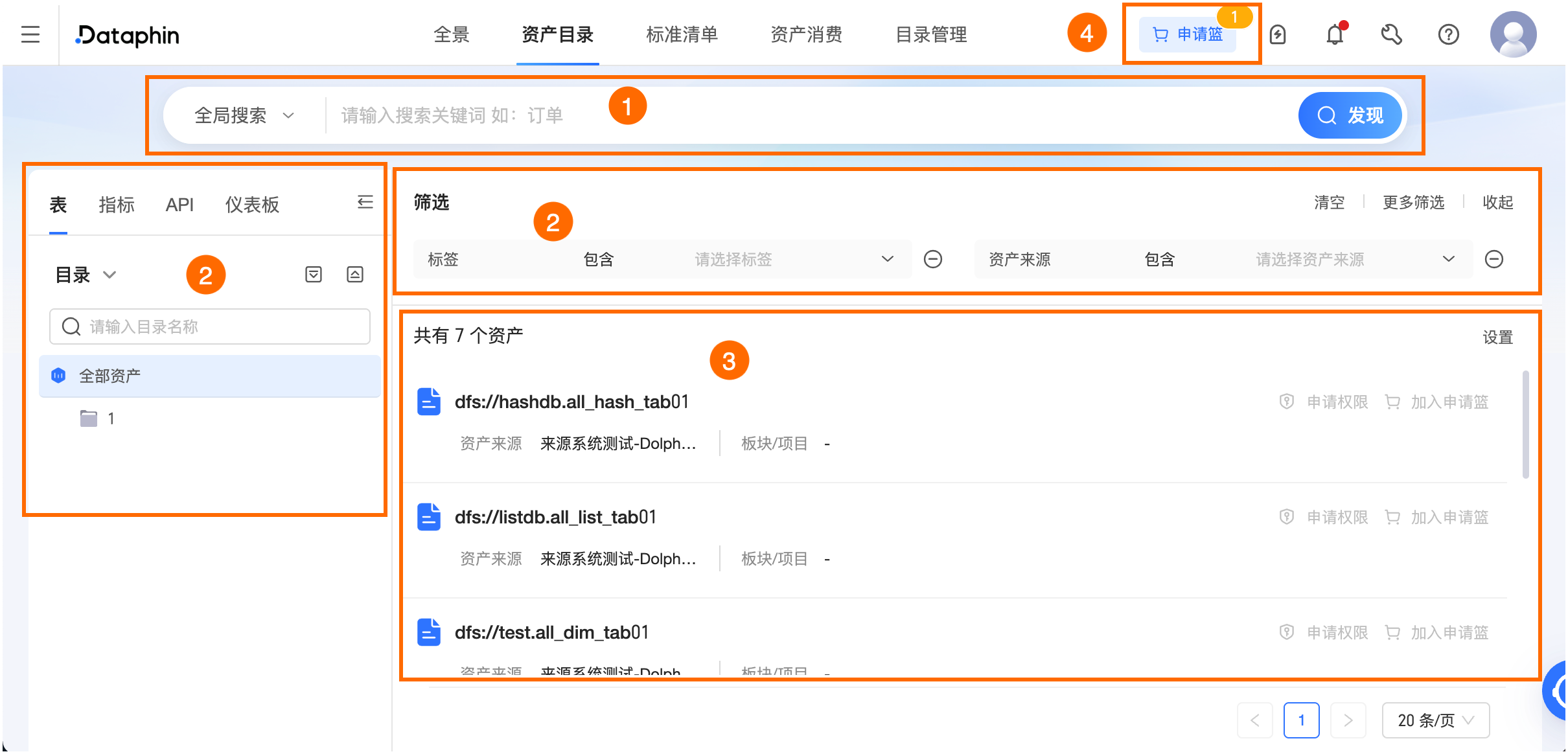Click the lightning task icon in header

(1278, 34)
